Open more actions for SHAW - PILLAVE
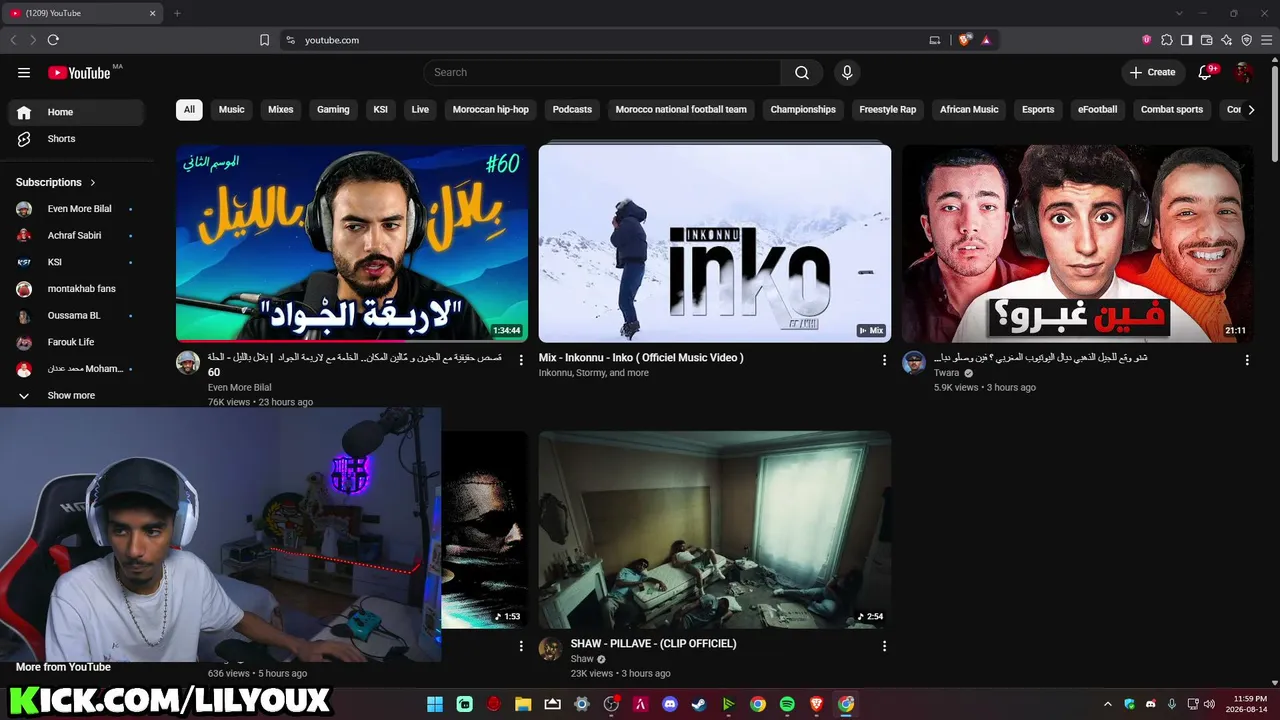This screenshot has width=1280, height=720. pyautogui.click(x=884, y=646)
